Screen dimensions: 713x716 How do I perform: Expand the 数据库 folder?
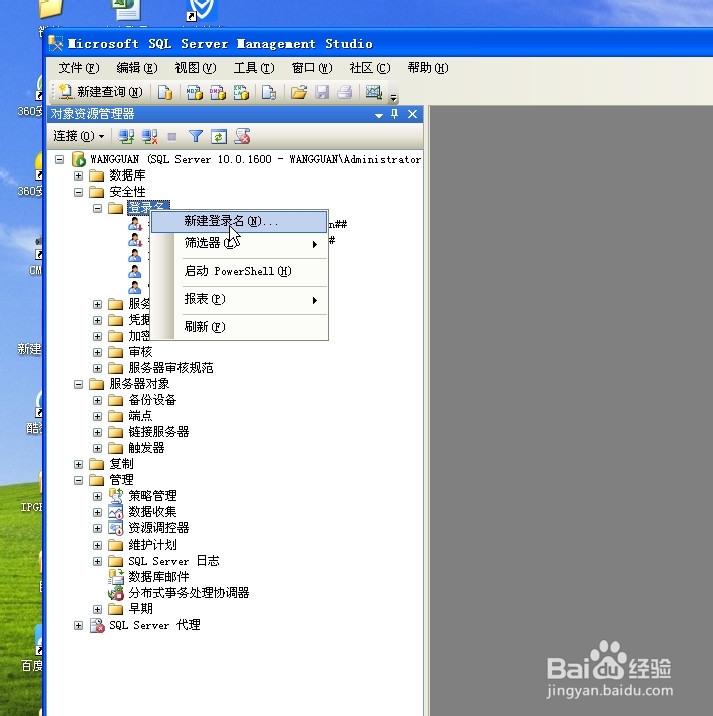tap(79, 176)
